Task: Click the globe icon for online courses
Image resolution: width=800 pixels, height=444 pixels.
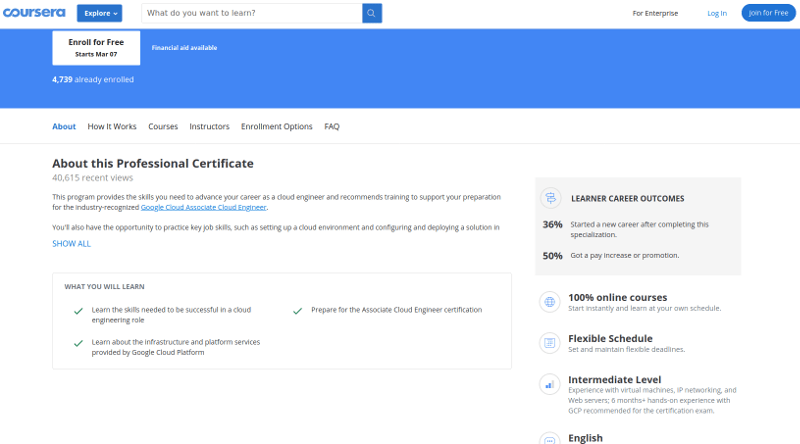Action: [549, 302]
